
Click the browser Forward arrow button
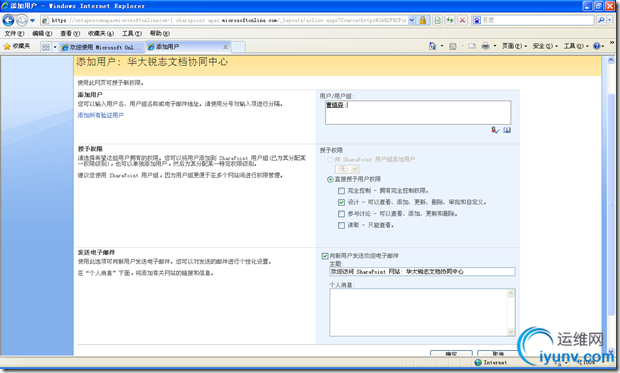(22, 20)
